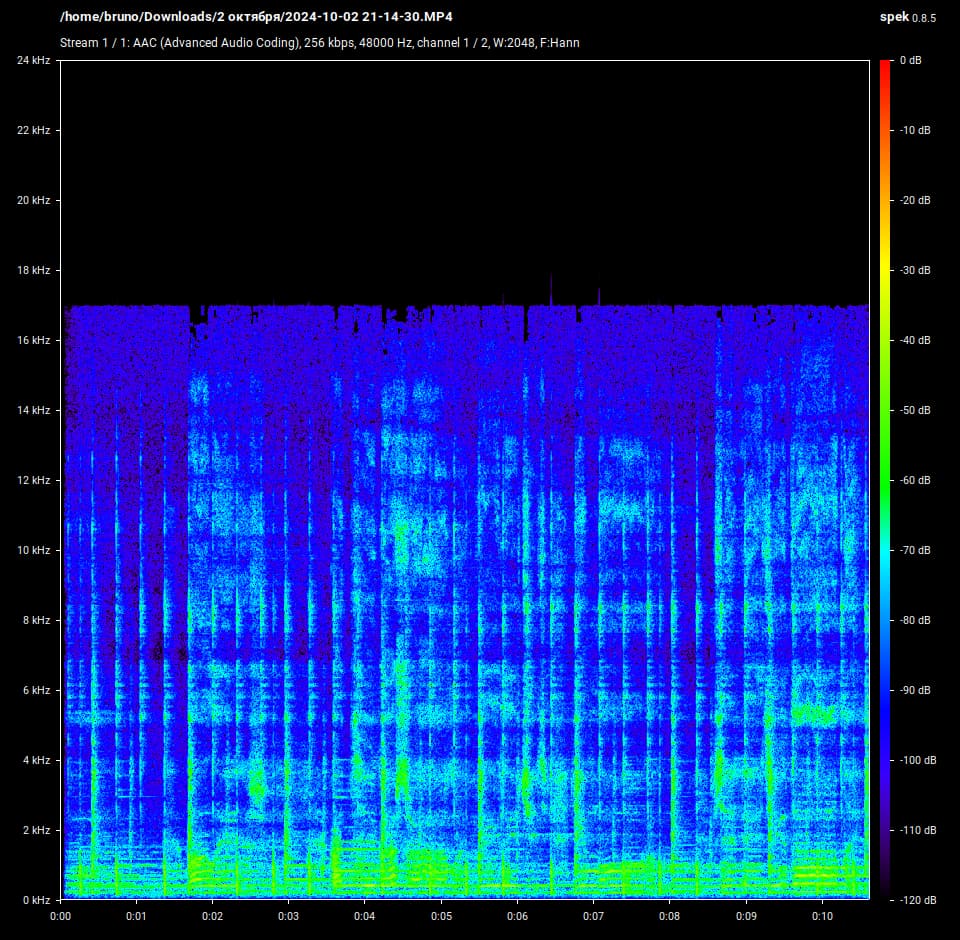Click the -60 dB scale label
The height and width of the screenshot is (940, 960).
914,480
